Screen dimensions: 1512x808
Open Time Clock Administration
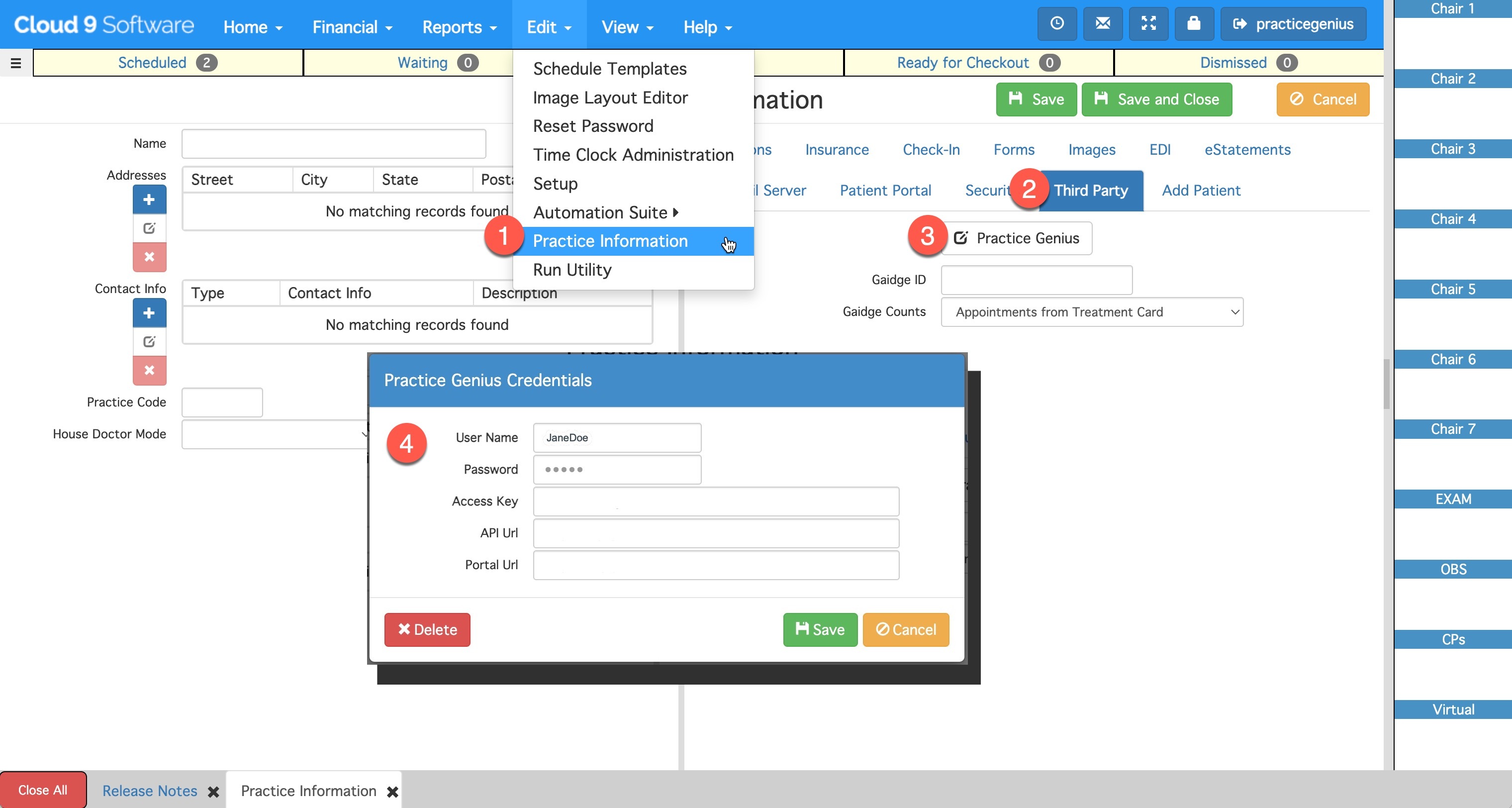click(633, 155)
